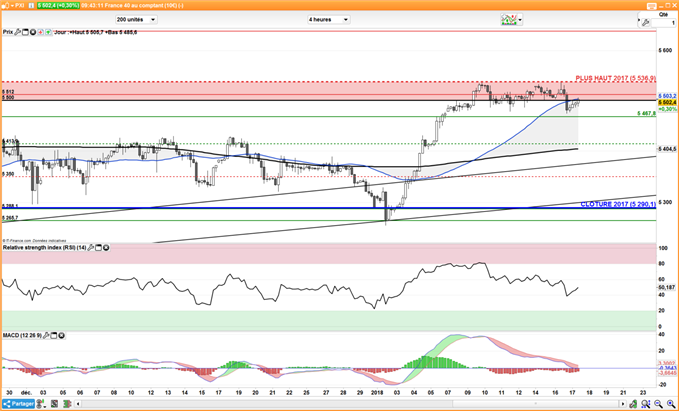Click the detach window icon in title bar
The image size is (679, 411).
[652, 6]
